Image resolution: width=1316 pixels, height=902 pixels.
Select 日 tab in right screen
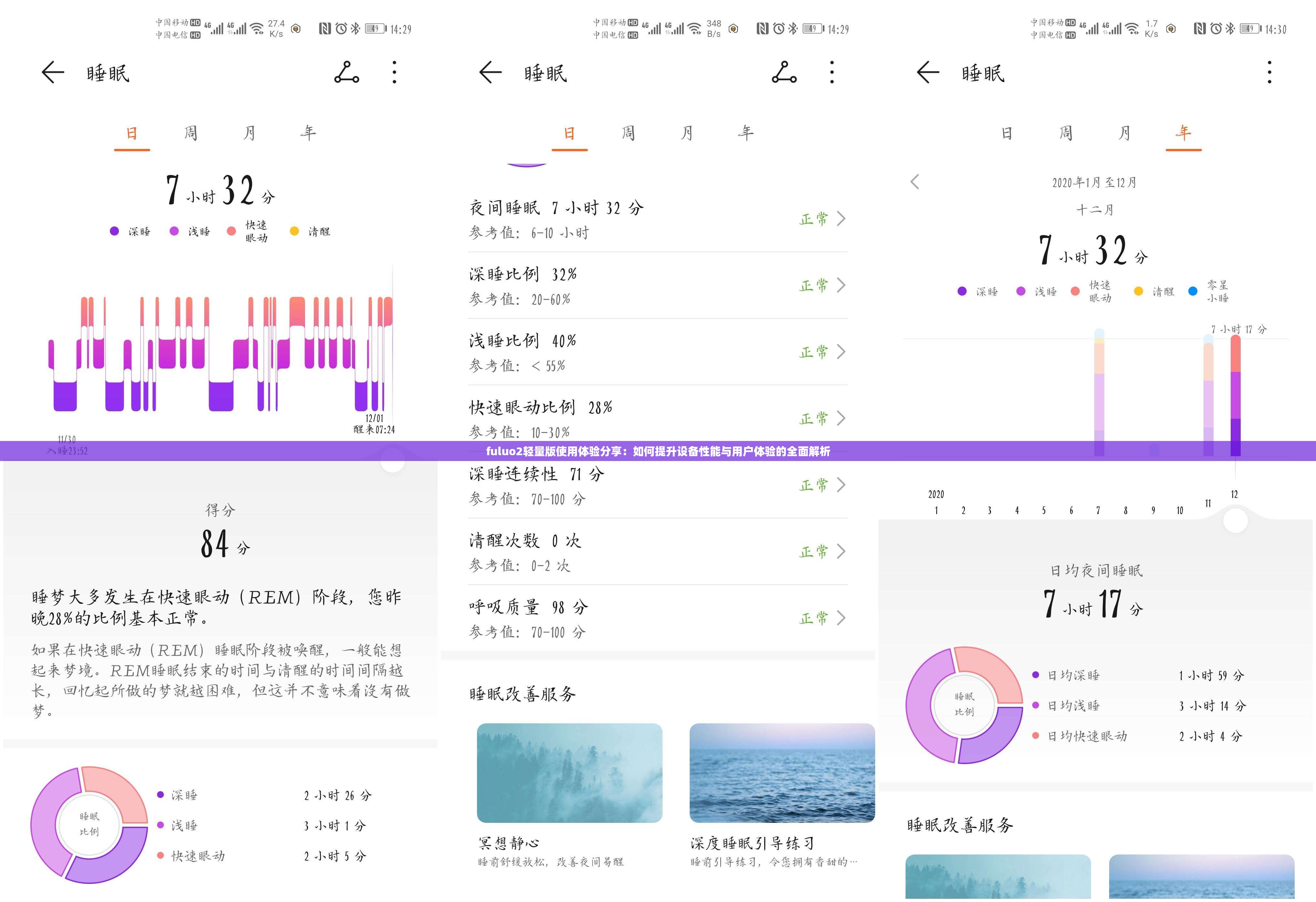click(1007, 134)
